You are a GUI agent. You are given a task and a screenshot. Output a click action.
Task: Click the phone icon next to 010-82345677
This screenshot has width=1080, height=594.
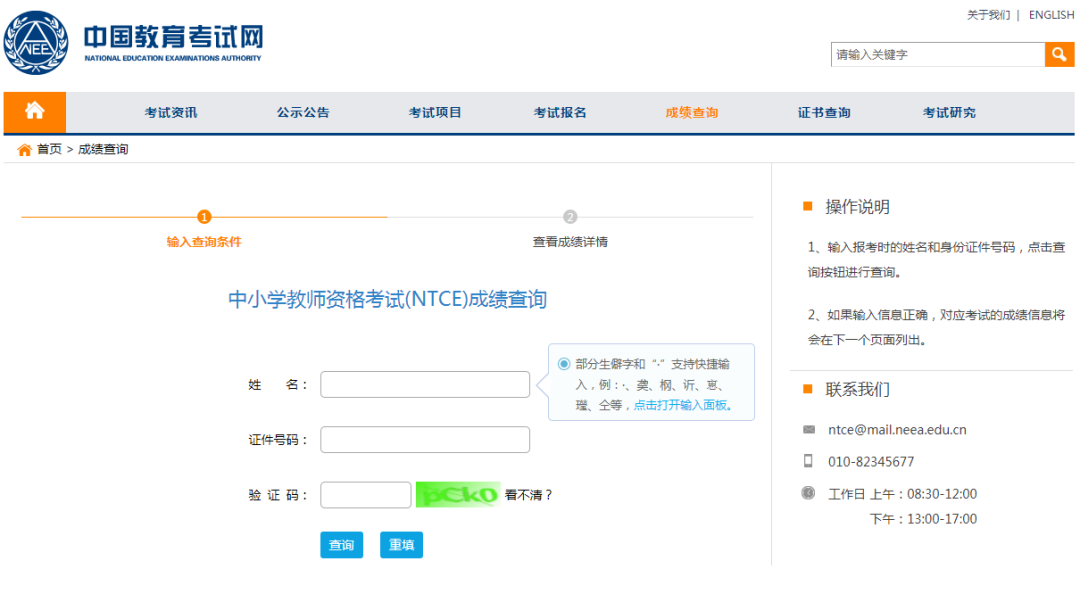pyautogui.click(x=807, y=461)
